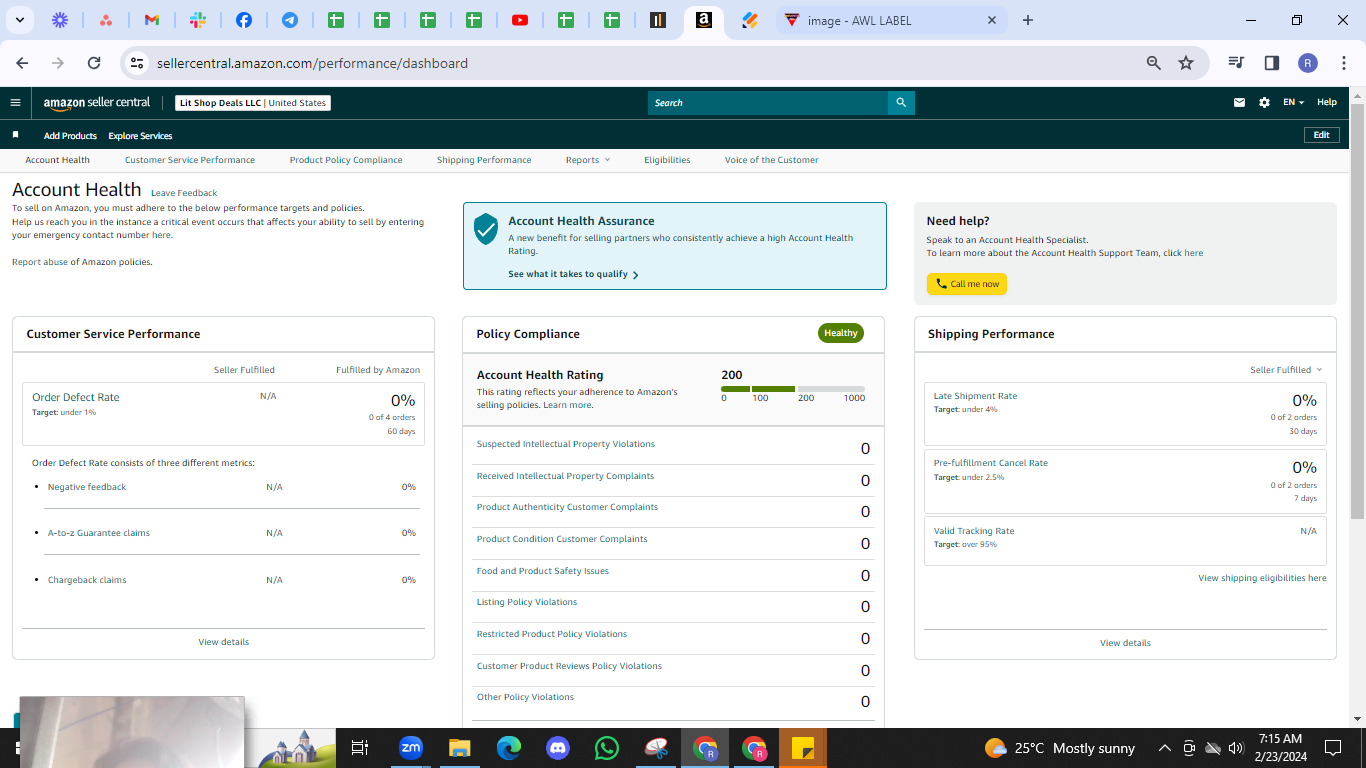Click the Call me now button
The height and width of the screenshot is (768, 1366).
pyautogui.click(x=967, y=284)
